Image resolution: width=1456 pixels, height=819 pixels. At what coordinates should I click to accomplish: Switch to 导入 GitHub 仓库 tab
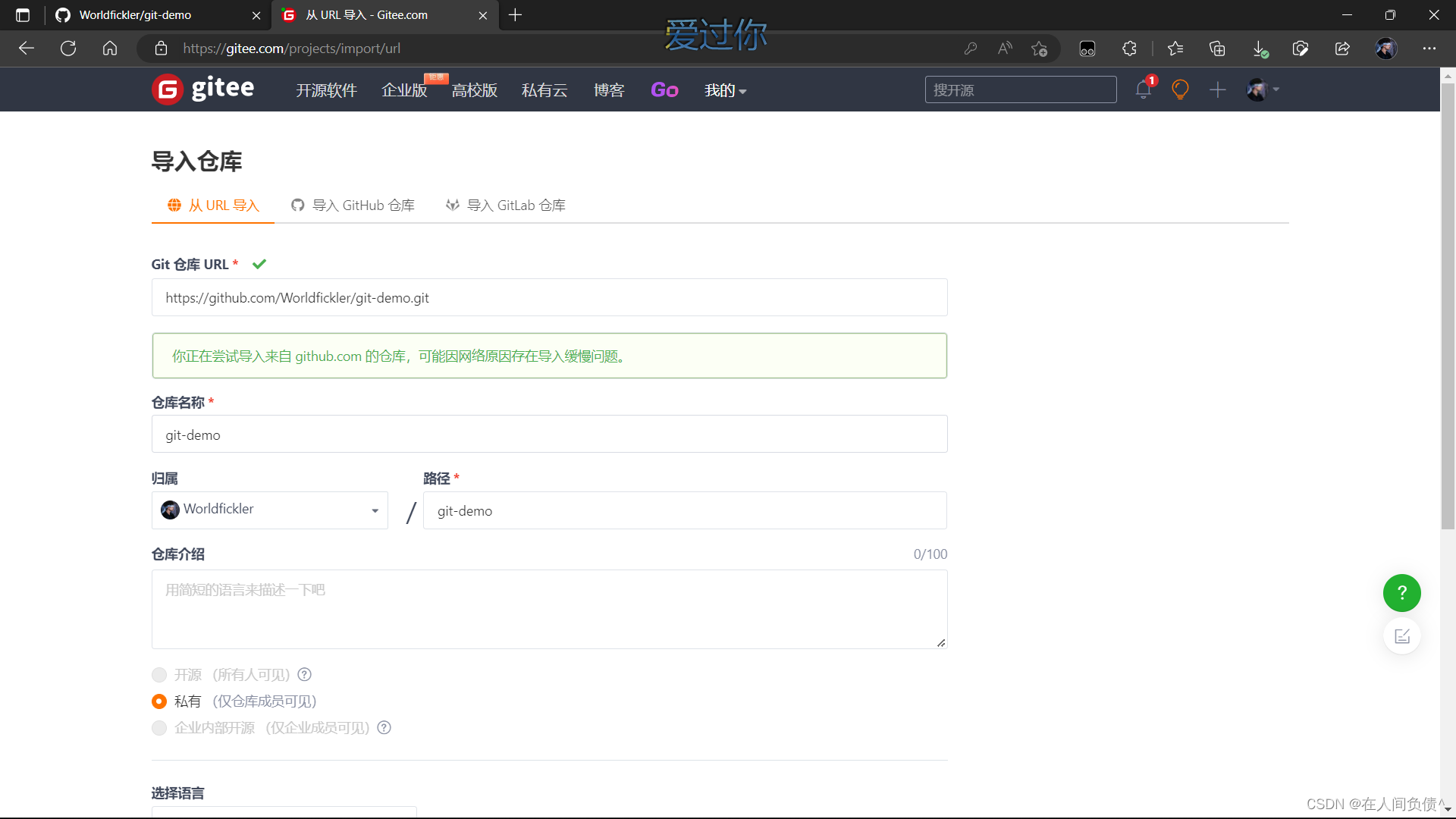(353, 206)
